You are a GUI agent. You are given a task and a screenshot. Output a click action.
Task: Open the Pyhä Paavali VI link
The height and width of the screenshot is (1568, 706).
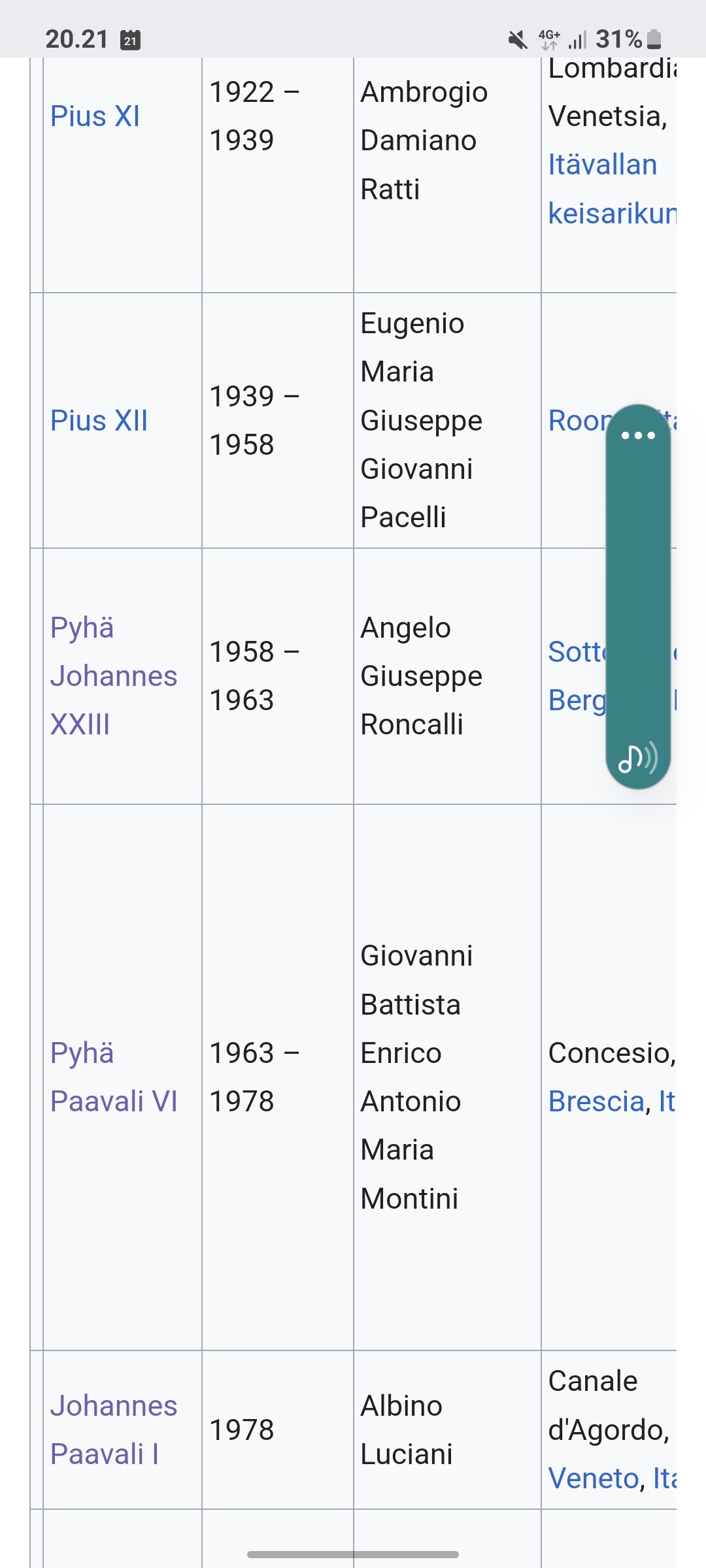pos(114,1077)
